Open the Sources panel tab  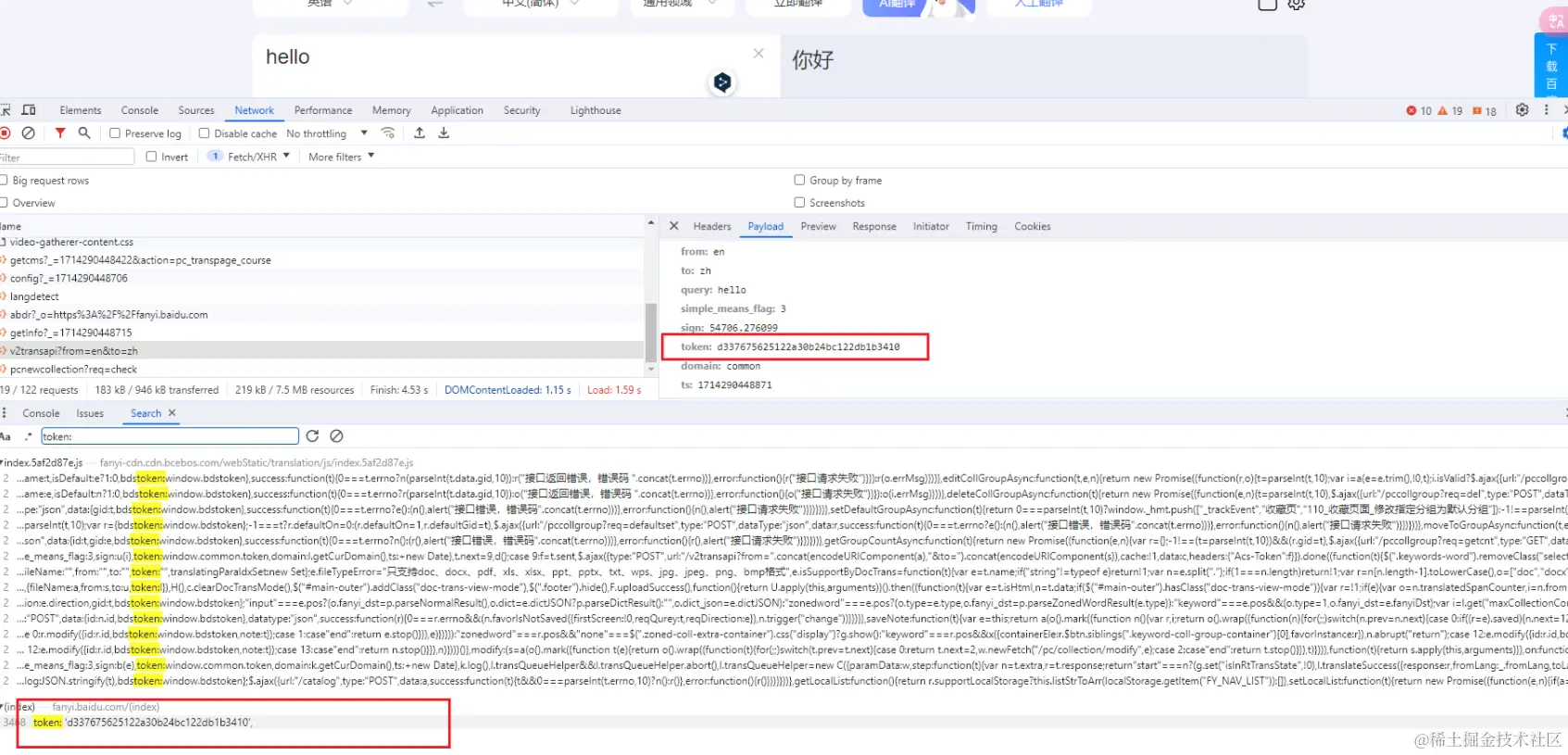click(196, 110)
